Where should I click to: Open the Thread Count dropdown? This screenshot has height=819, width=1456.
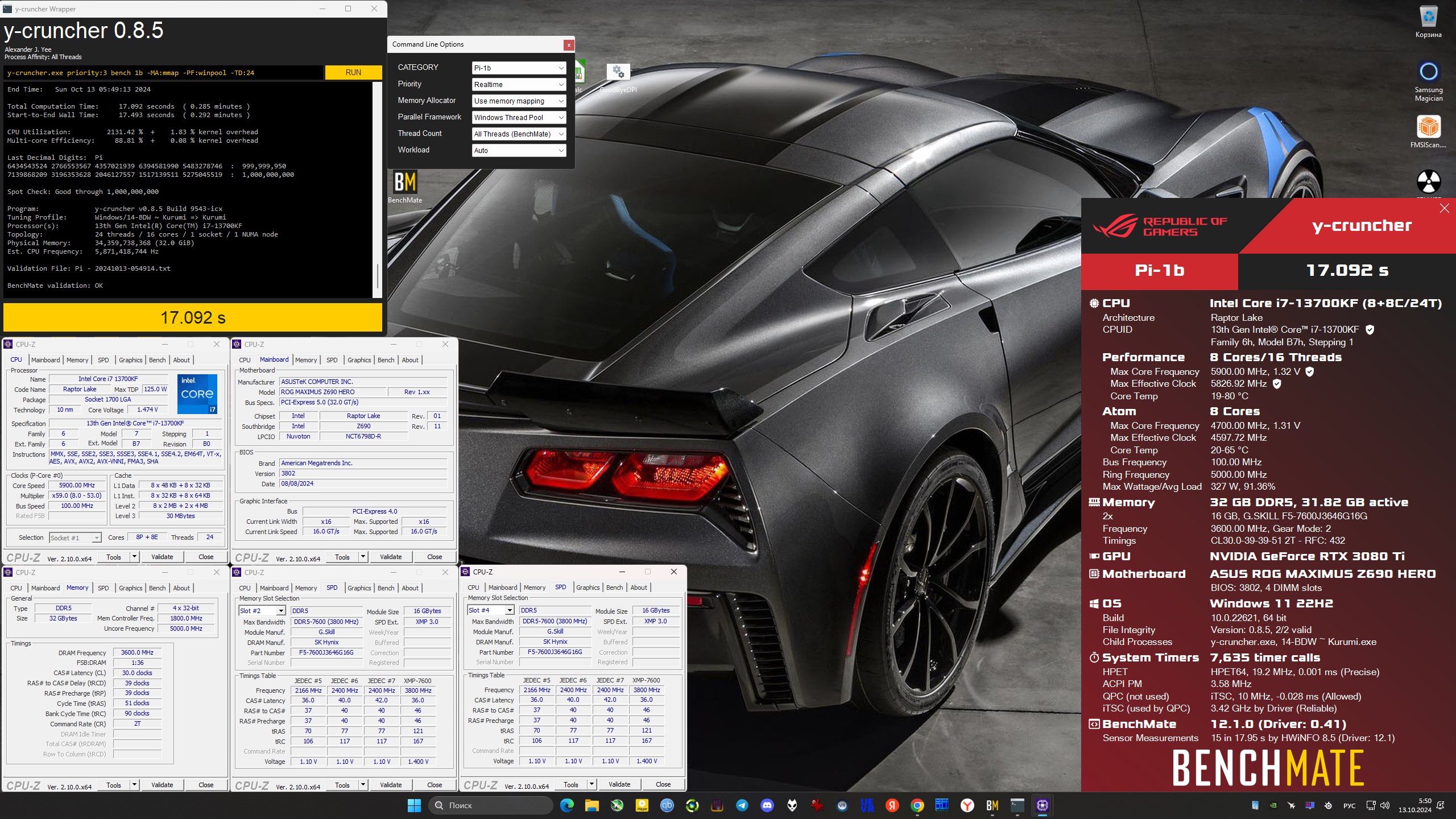tap(519, 134)
